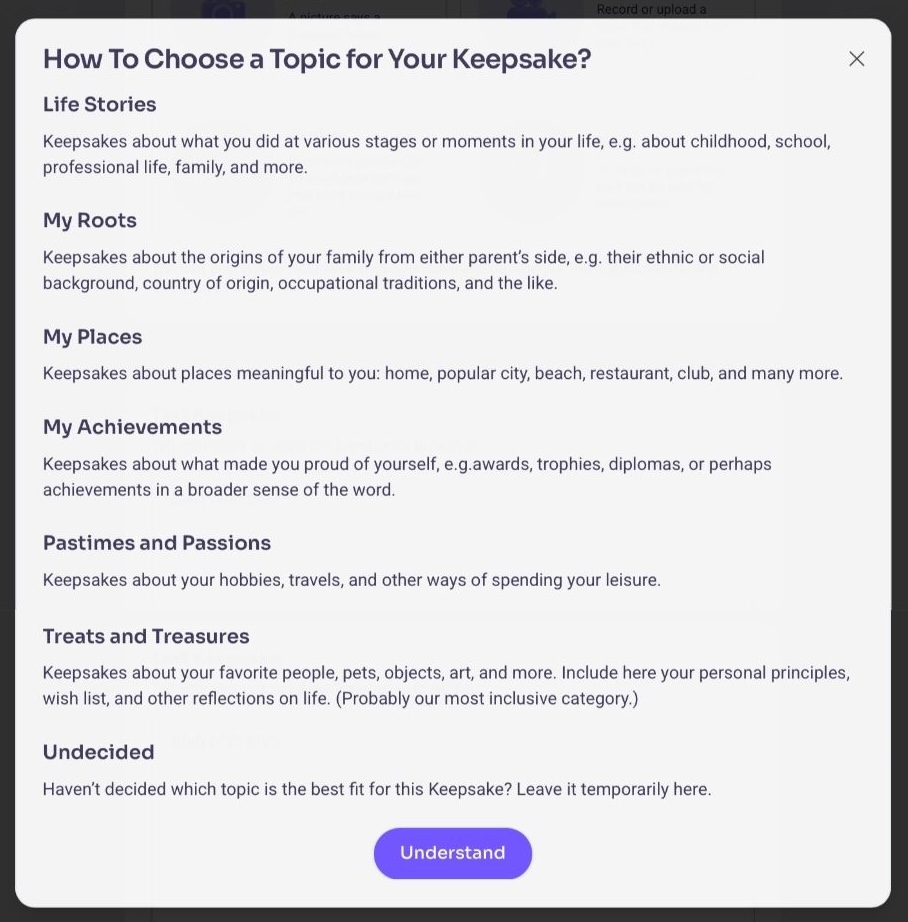Click the Life Stories description paragraph
The height and width of the screenshot is (922, 908).
point(436,154)
